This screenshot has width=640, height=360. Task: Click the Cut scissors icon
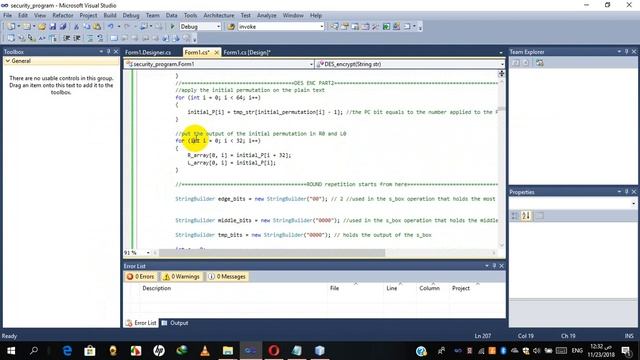76,27
